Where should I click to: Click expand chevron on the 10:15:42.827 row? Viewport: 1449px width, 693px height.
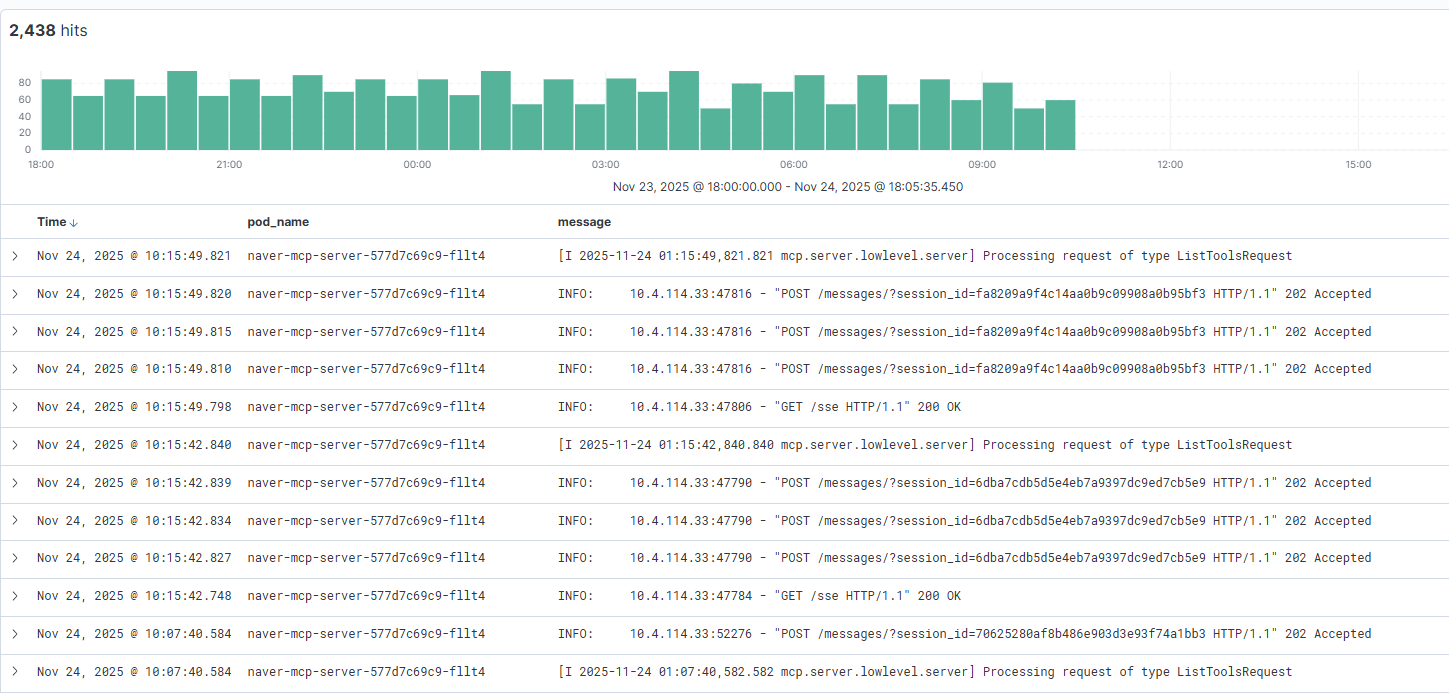point(14,557)
